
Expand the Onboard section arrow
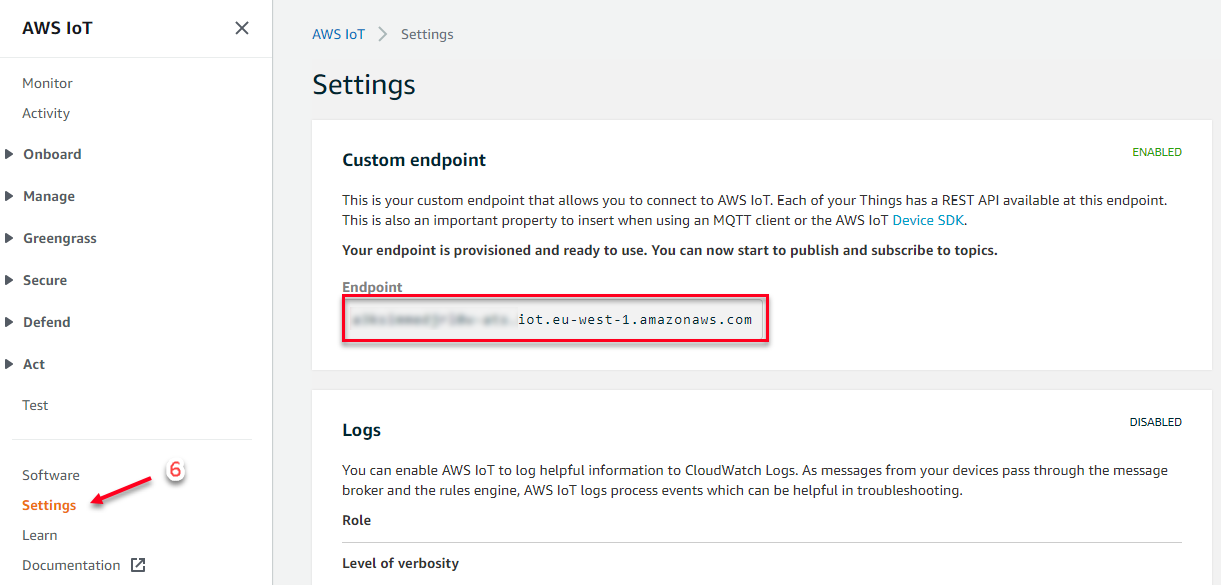pos(9,154)
